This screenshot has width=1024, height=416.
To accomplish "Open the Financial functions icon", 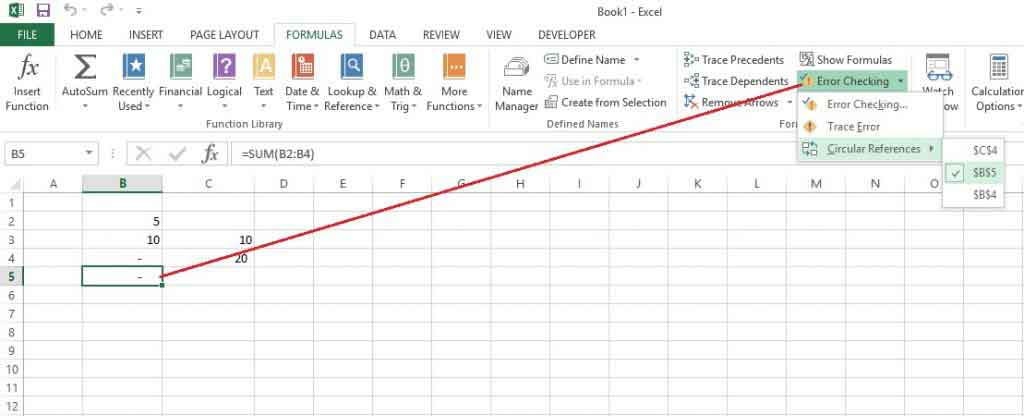I will click(x=181, y=67).
